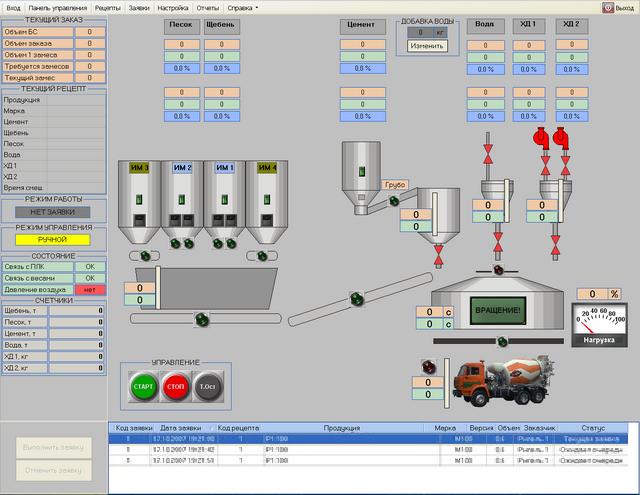Select the first order row in table
Viewport: 640px width, 495px height.
click(x=370, y=439)
